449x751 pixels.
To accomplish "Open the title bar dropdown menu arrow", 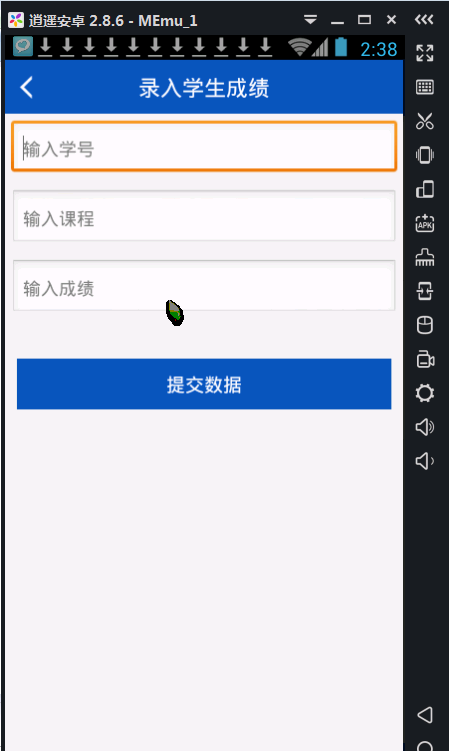I will click(x=311, y=20).
